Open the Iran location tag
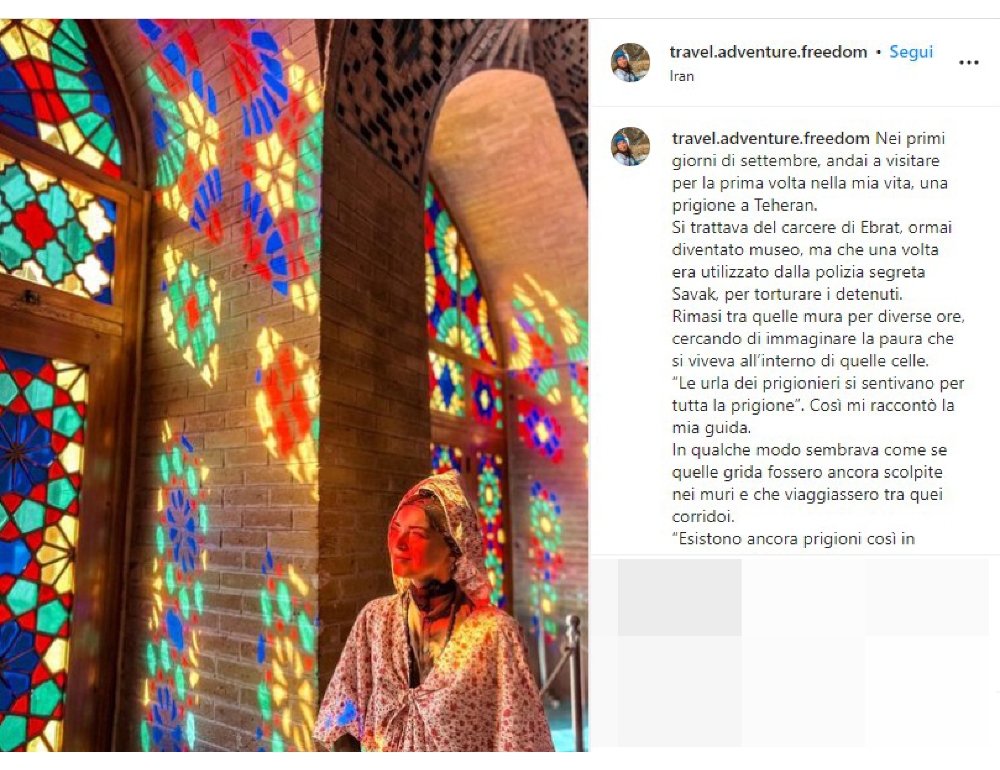This screenshot has height=770, width=1000. (681, 76)
